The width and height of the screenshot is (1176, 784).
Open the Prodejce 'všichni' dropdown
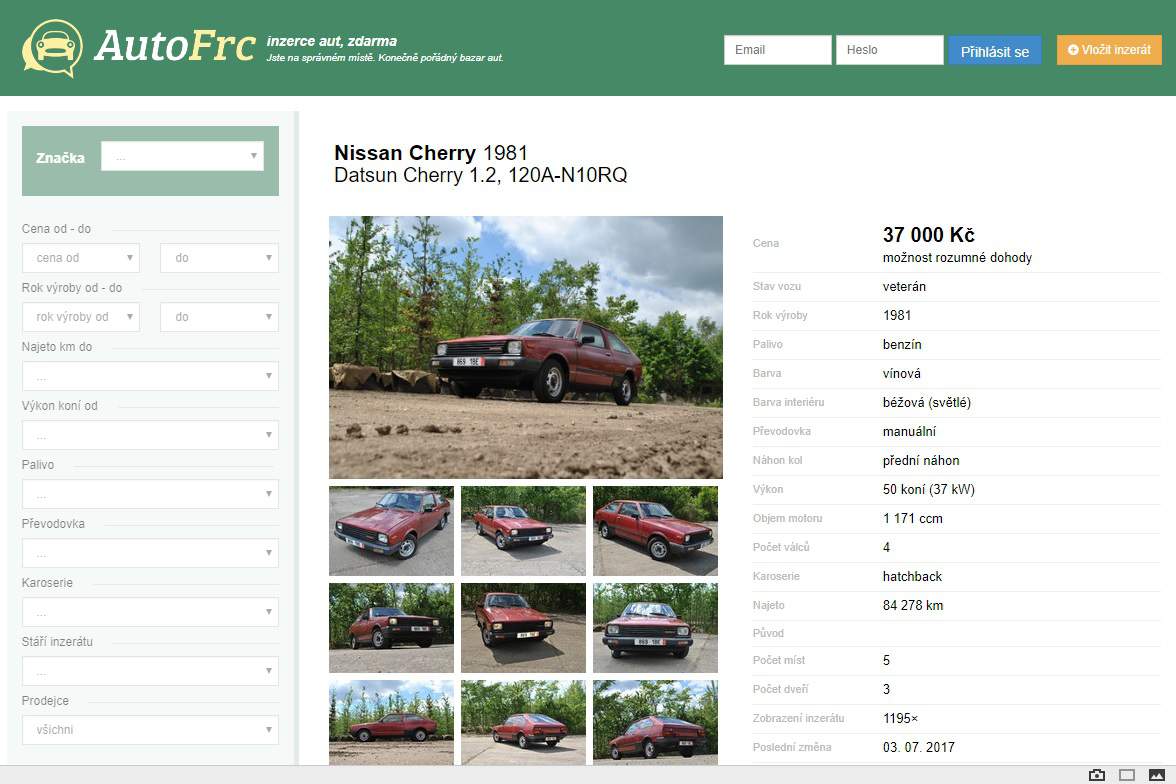pos(150,730)
